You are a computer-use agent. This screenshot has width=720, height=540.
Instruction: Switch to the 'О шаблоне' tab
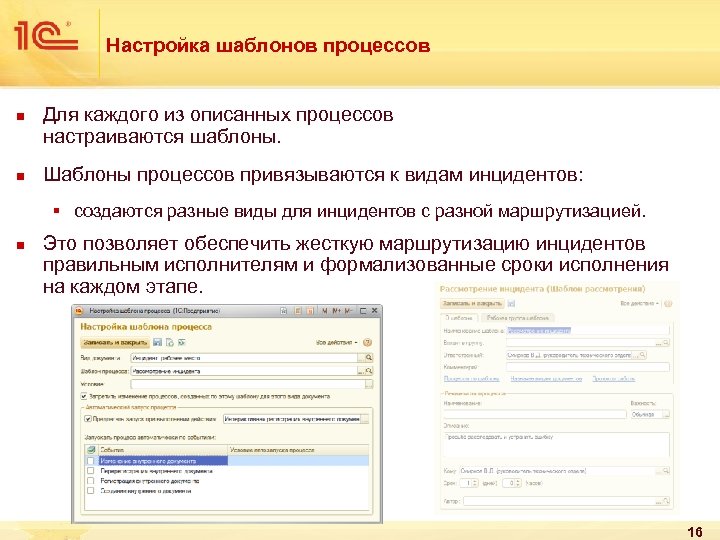pos(459,318)
